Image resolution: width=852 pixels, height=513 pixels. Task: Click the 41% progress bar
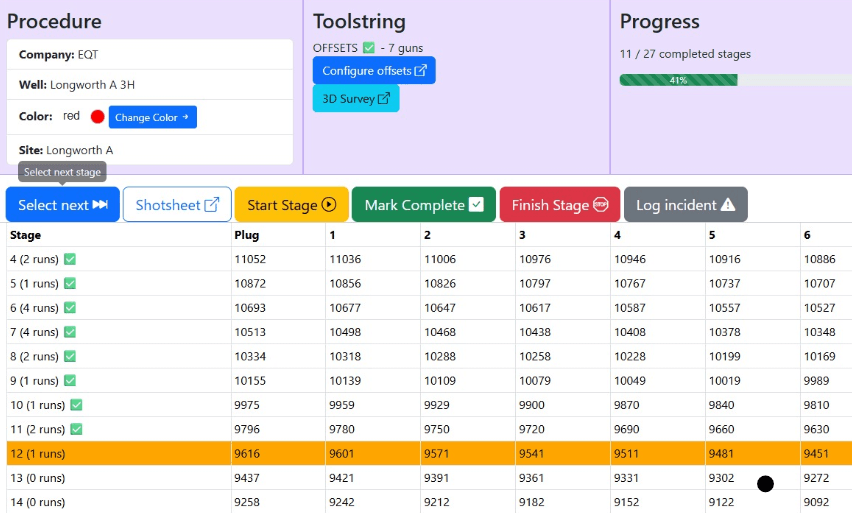coord(679,80)
